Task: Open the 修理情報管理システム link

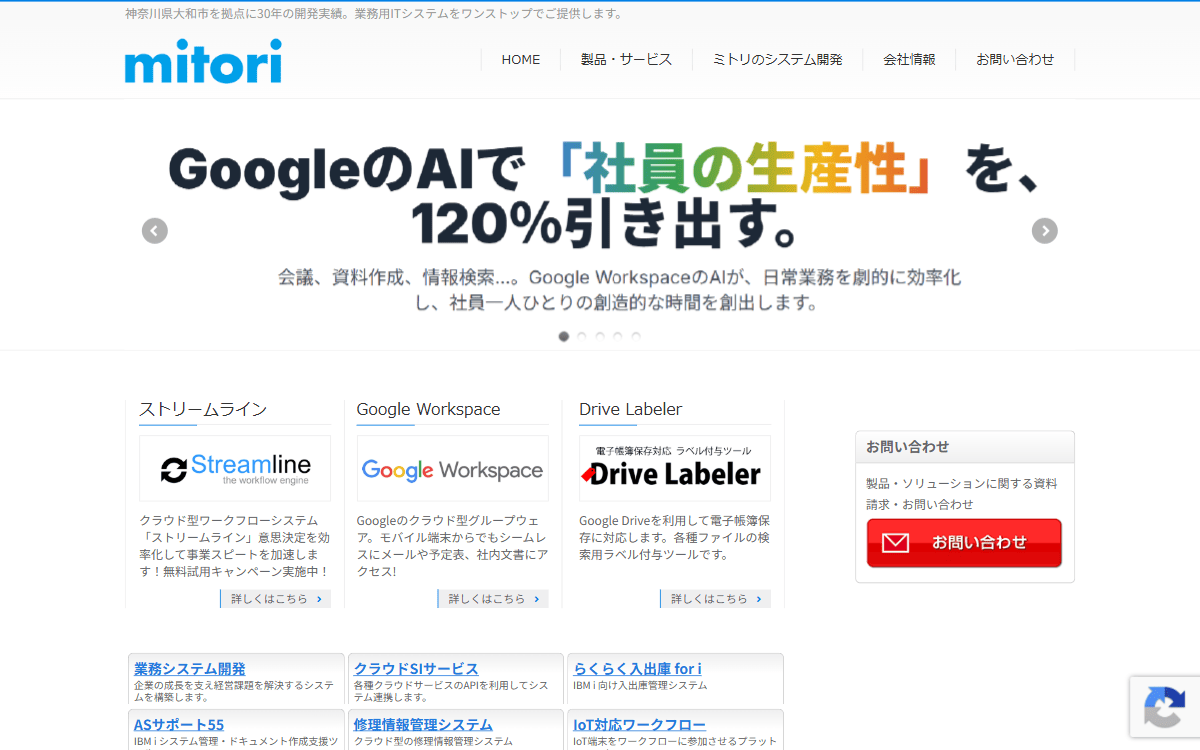Action: 423,725
